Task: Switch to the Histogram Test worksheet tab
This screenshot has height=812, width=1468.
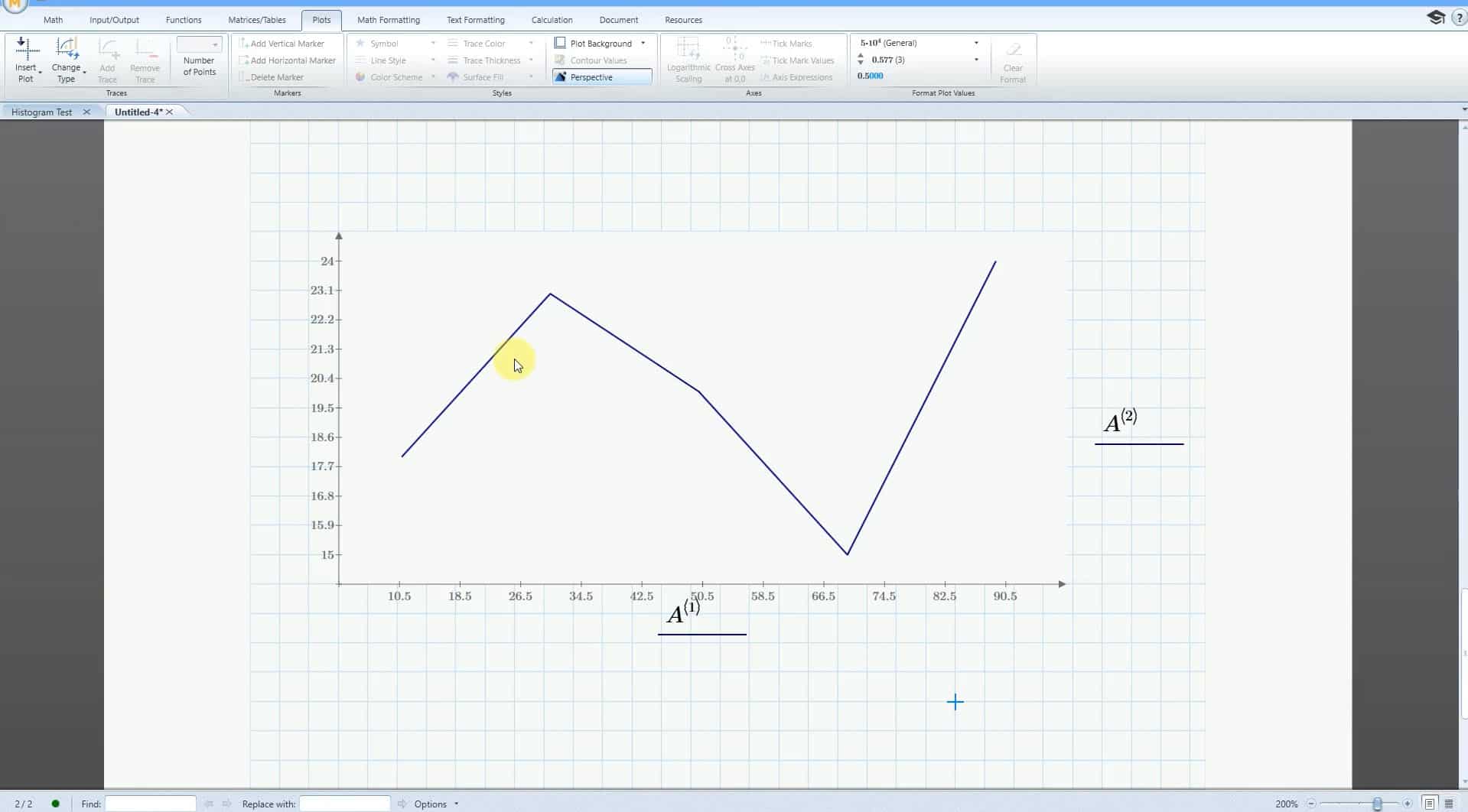Action: [x=41, y=112]
